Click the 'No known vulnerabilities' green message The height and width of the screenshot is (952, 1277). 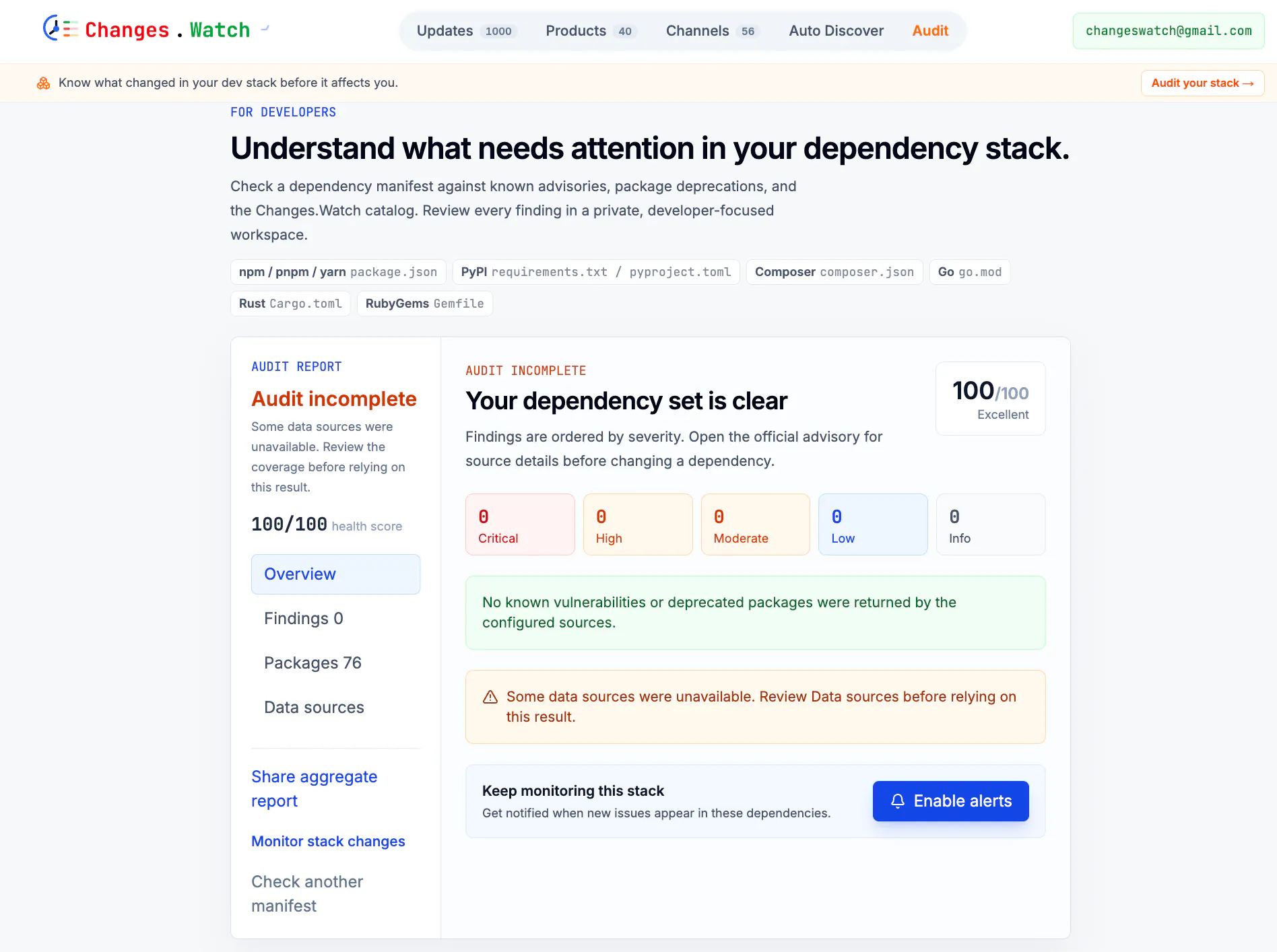coord(719,613)
